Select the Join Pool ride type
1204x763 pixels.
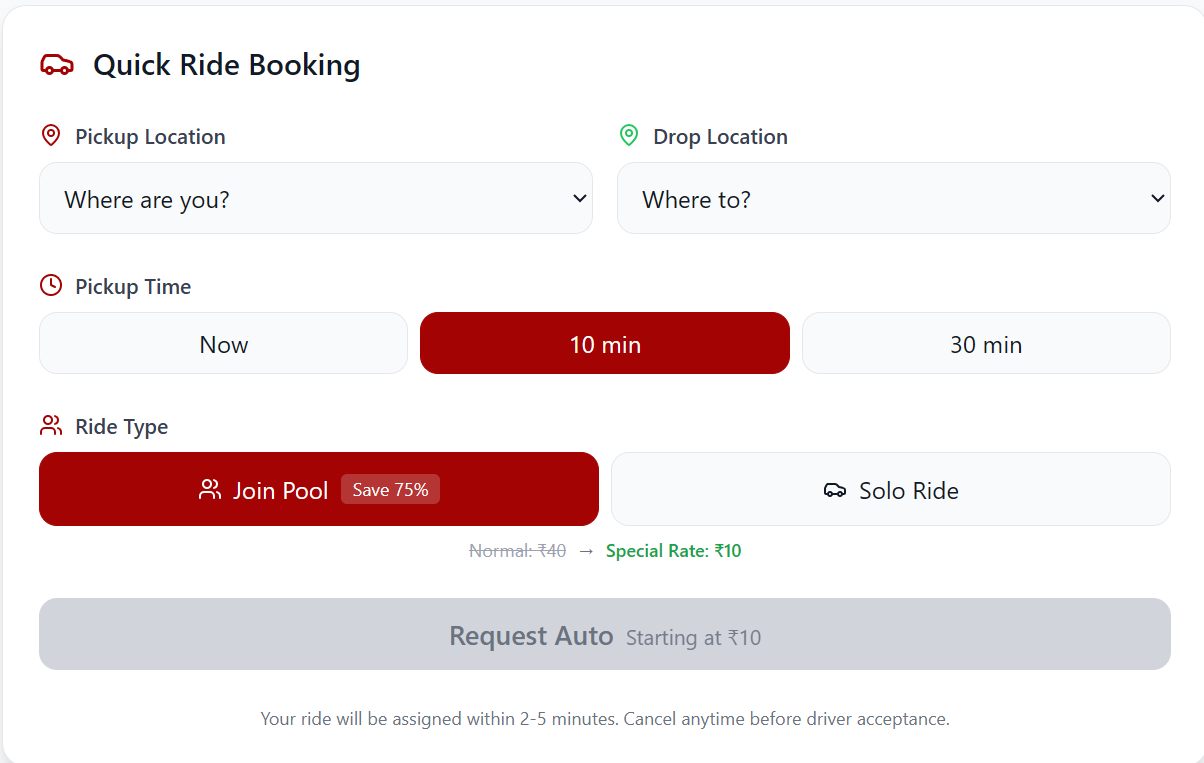pos(280,490)
